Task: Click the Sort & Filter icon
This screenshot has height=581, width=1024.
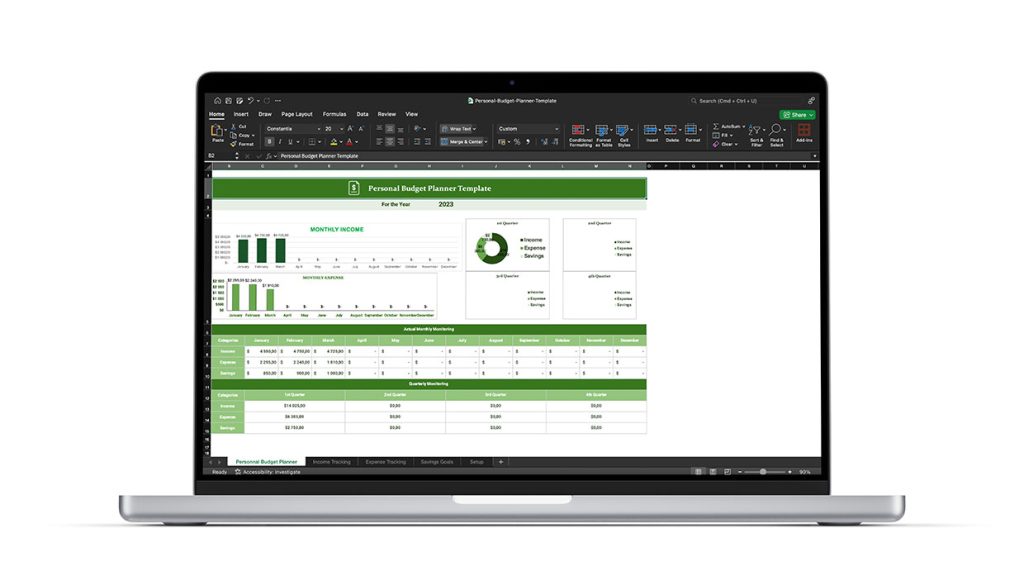Action: pyautogui.click(x=756, y=131)
